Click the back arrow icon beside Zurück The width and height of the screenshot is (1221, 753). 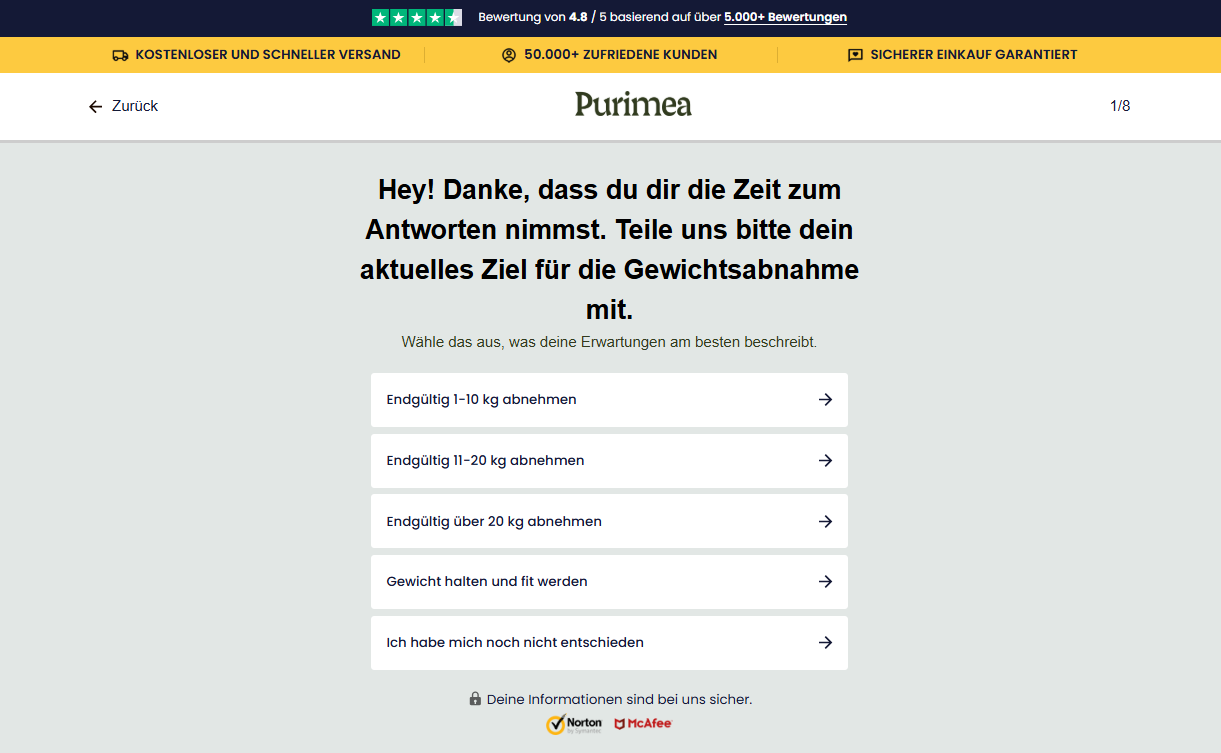(95, 107)
